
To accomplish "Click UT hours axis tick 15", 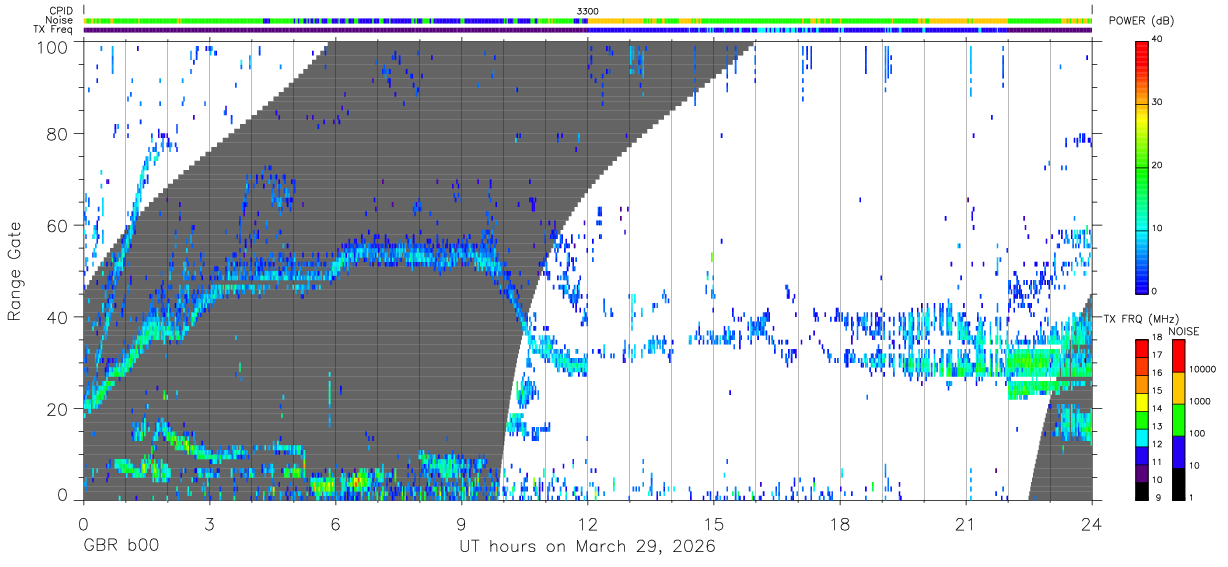I will 713,523.
